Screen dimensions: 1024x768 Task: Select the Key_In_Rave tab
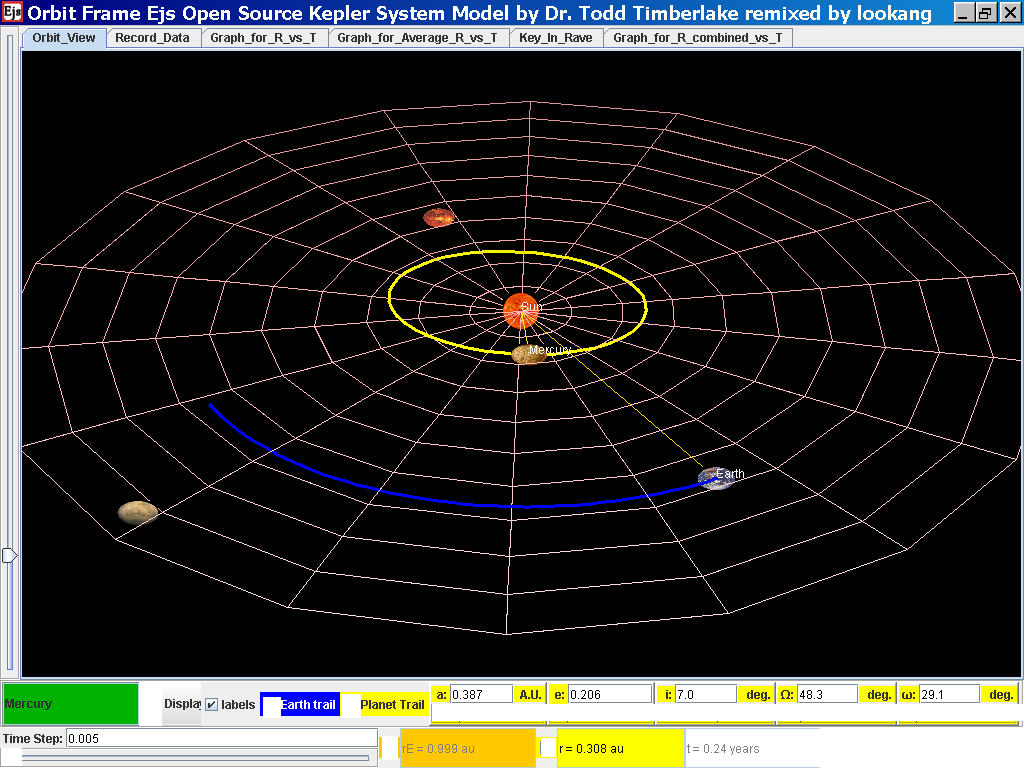[556, 38]
